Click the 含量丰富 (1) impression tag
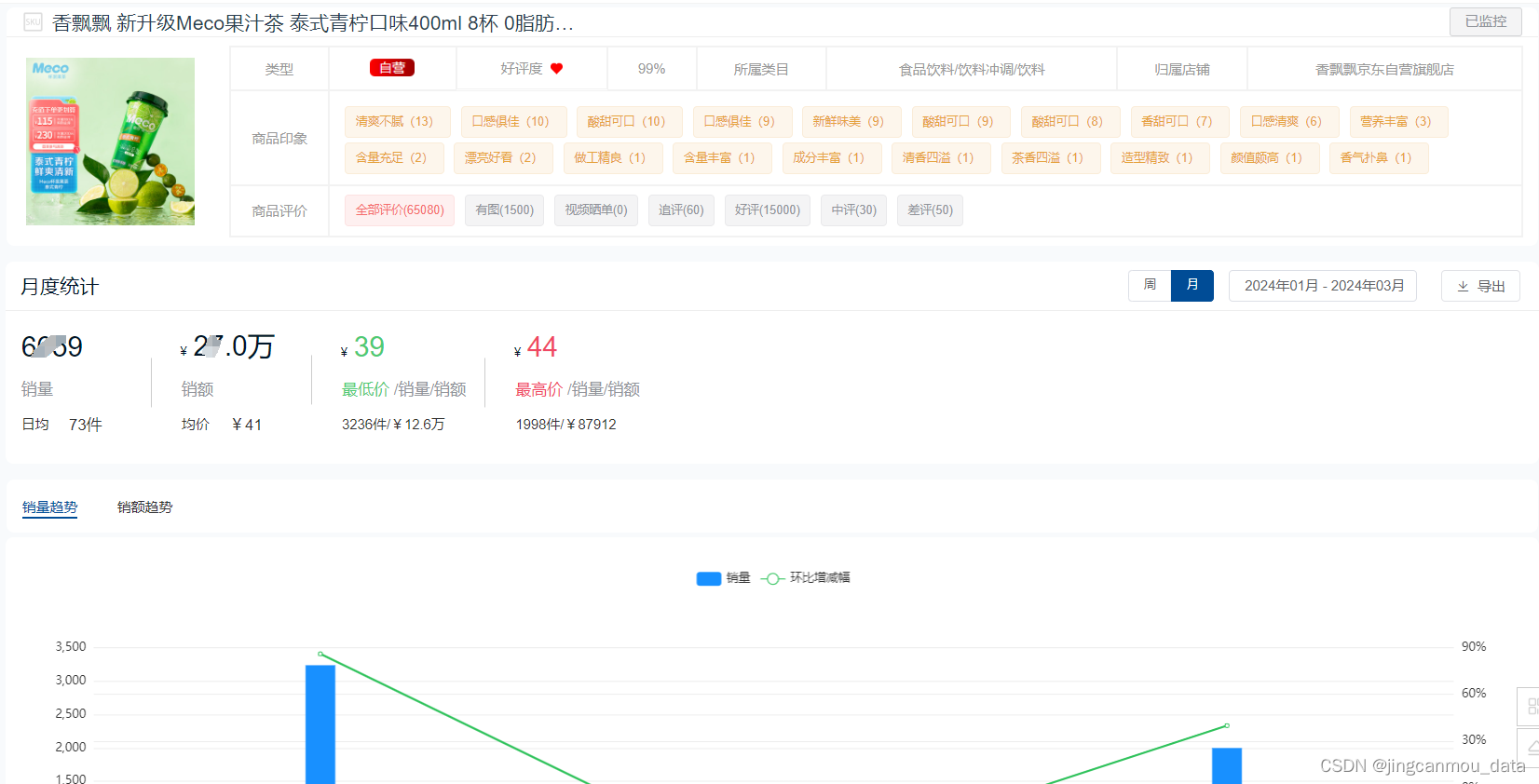1539x784 pixels. coord(722,158)
